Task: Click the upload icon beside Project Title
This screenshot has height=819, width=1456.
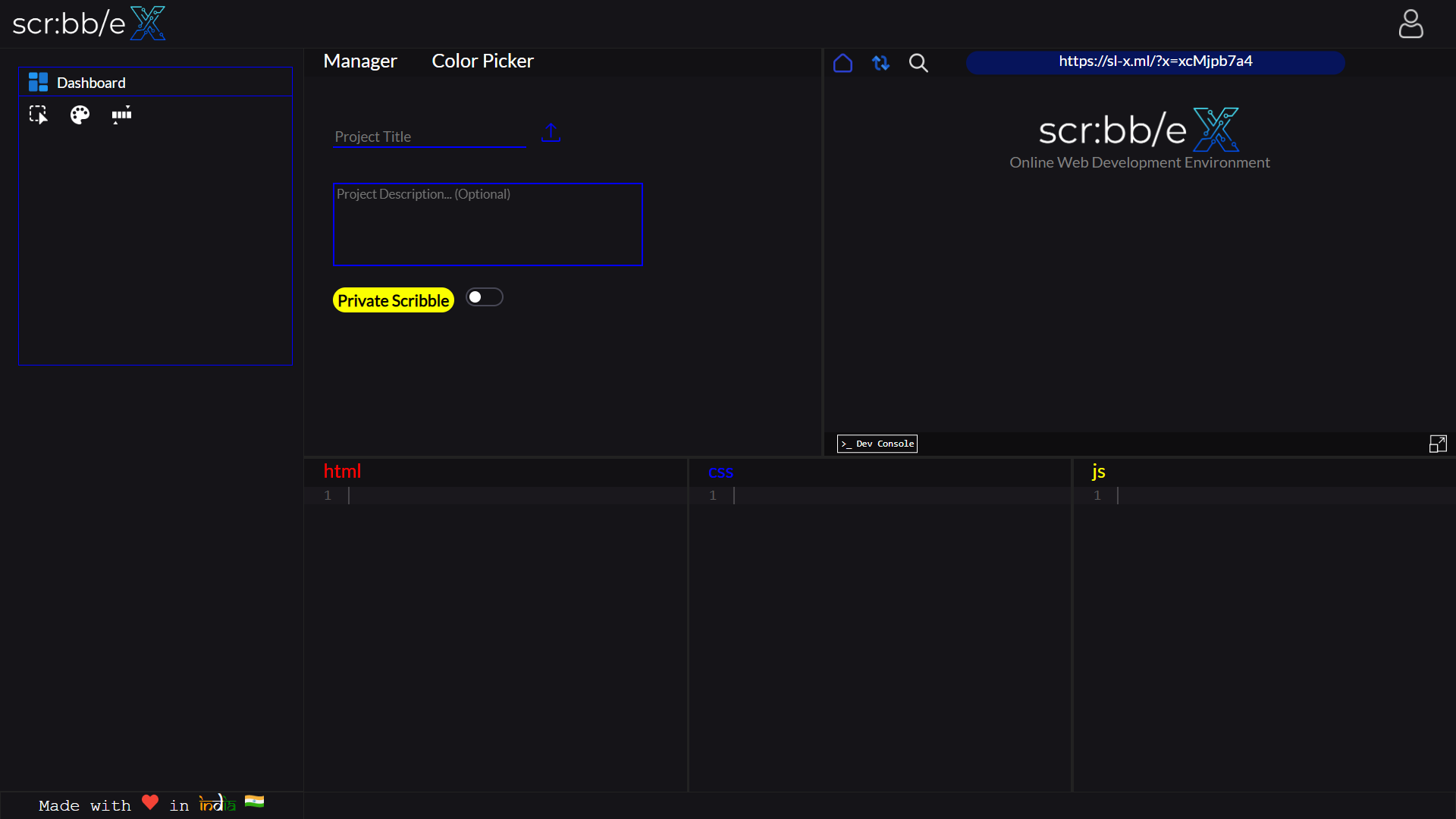Action: click(551, 133)
